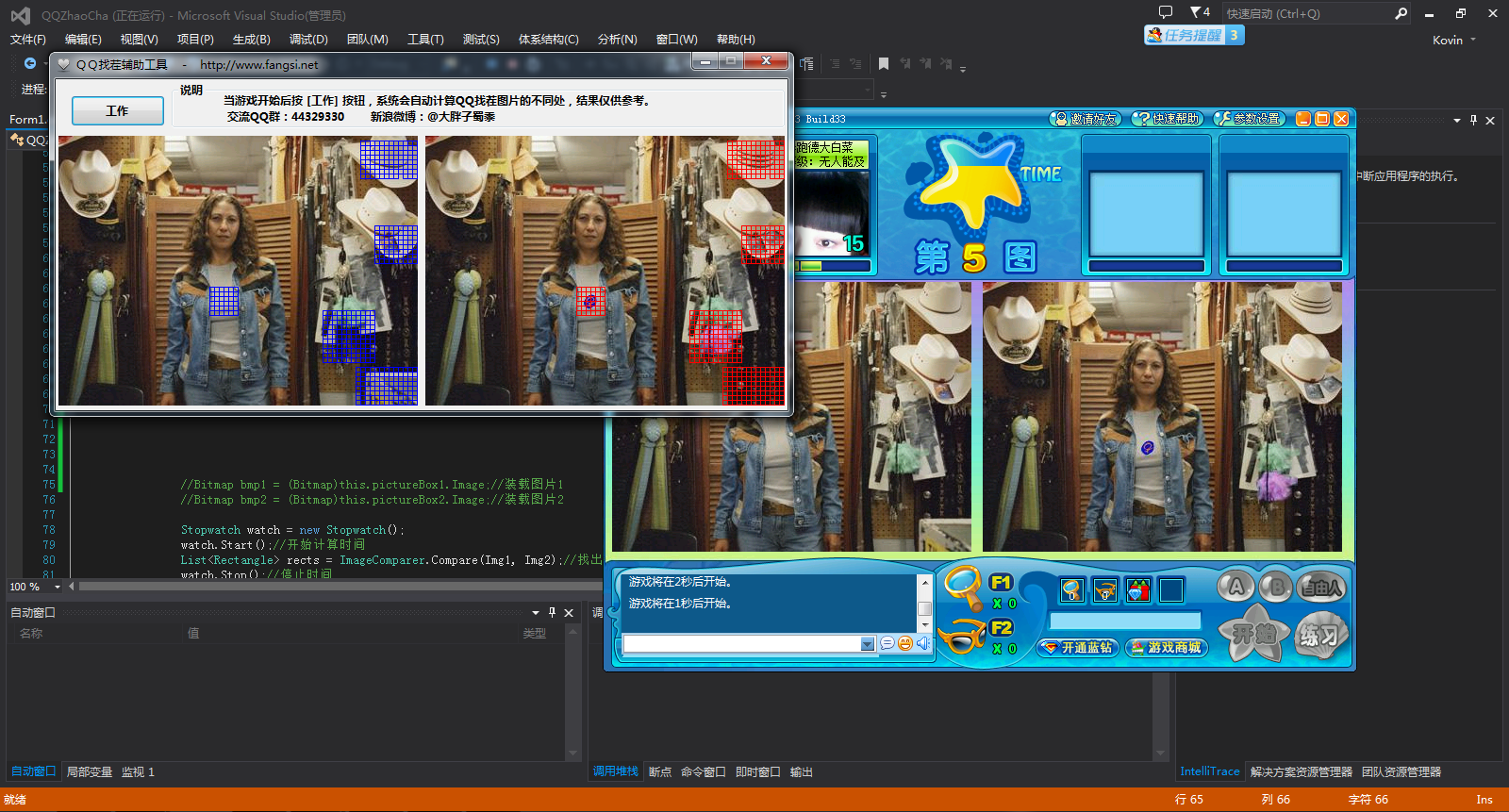Click the game chat input field
1509x812 pixels.
click(741, 643)
